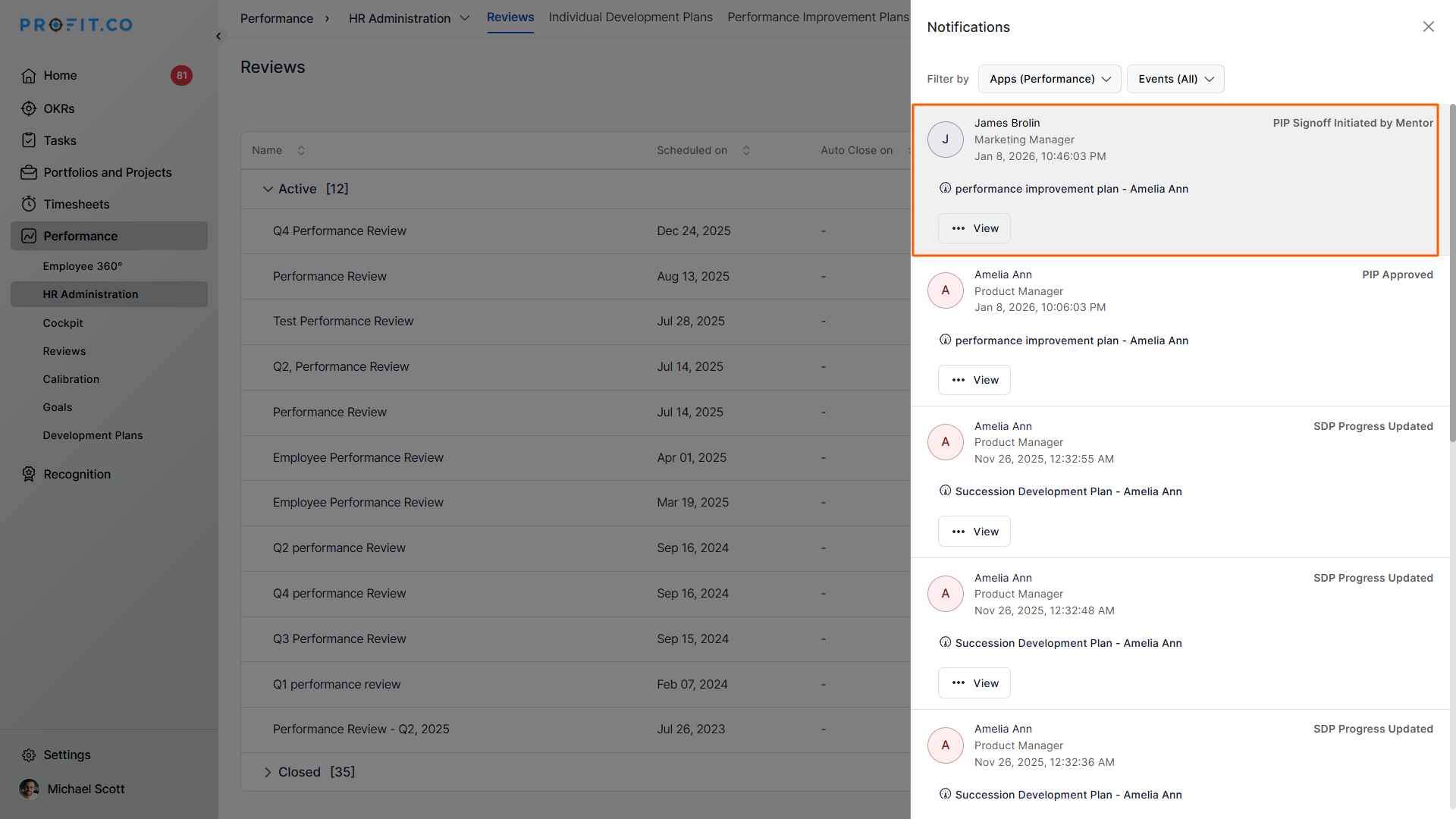Open Portfolios and Projects briefcase icon
The height and width of the screenshot is (819, 1456).
click(x=29, y=173)
